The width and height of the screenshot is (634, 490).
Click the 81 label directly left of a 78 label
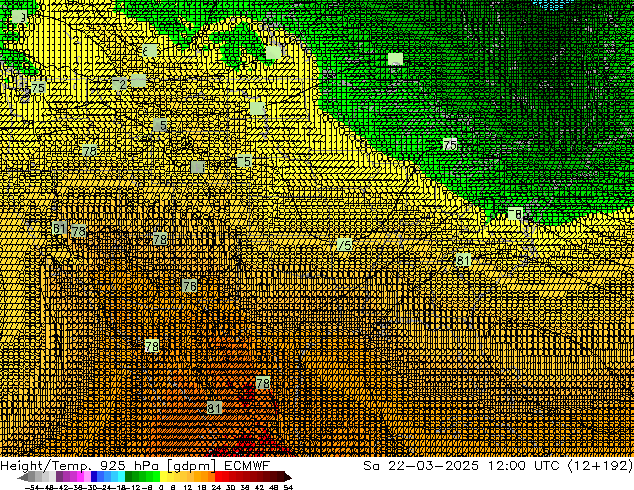59,228
